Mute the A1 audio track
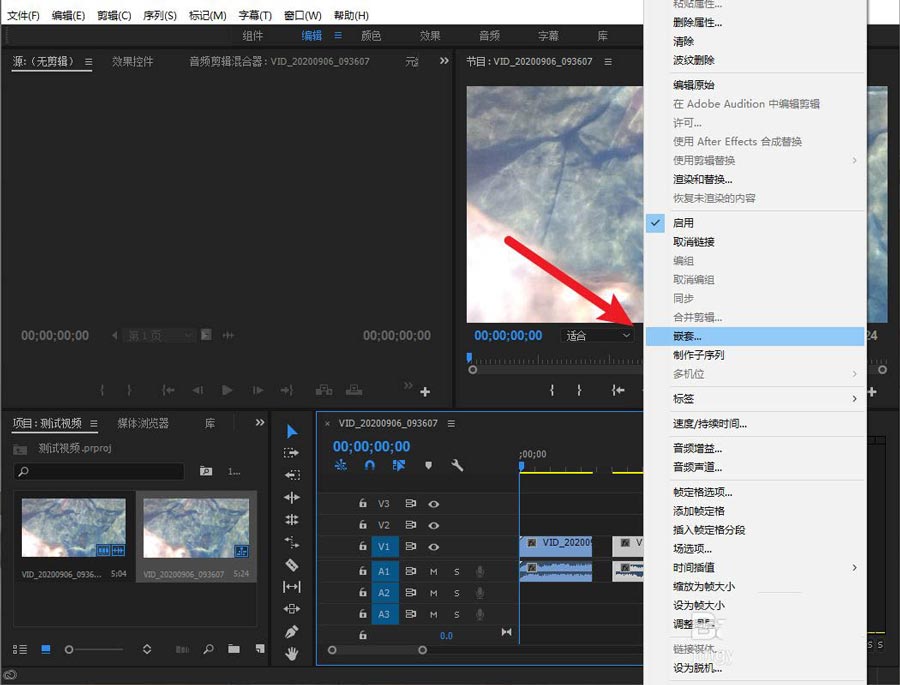The image size is (900, 685). [434, 571]
